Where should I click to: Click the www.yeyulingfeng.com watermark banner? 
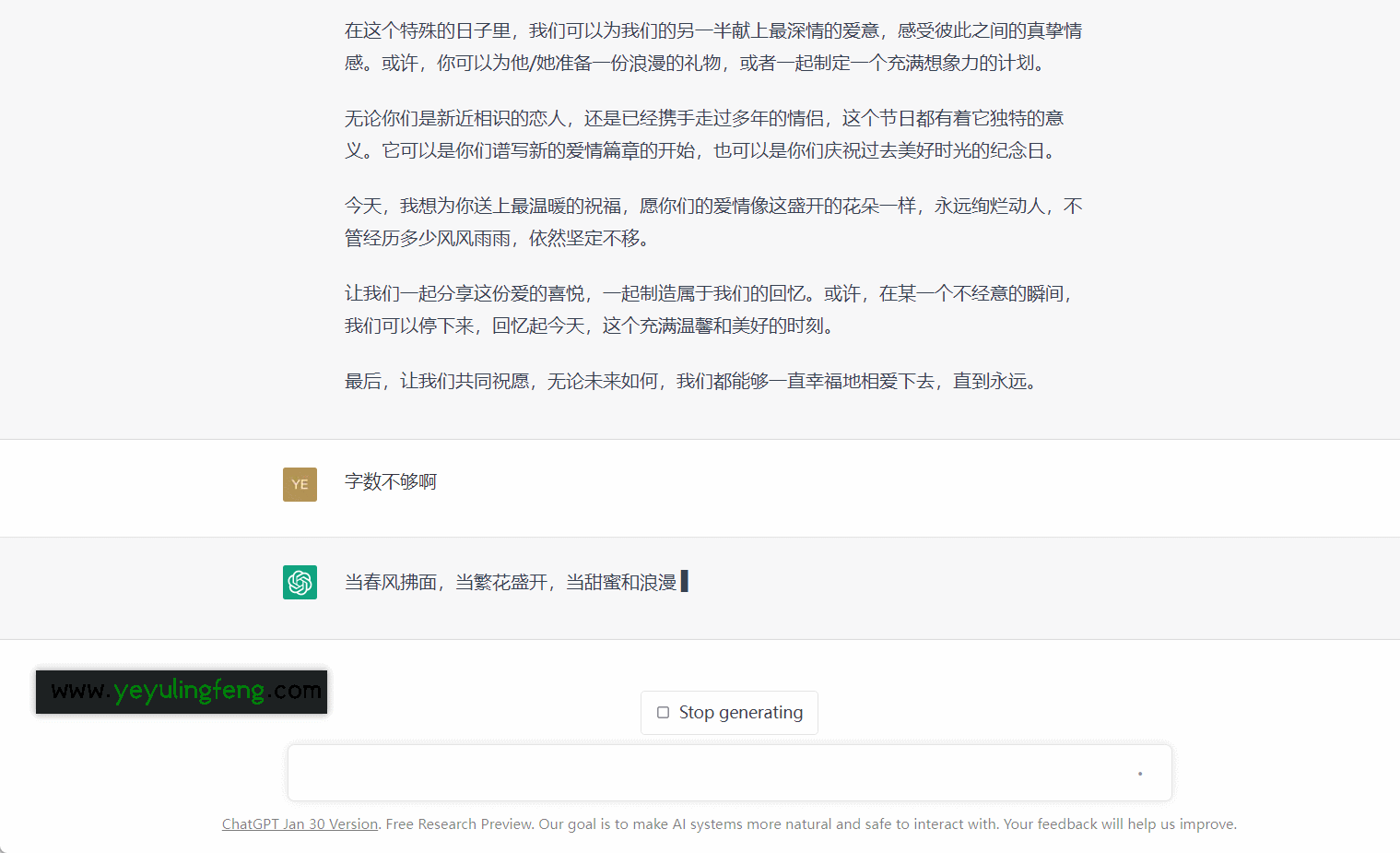pos(182,692)
